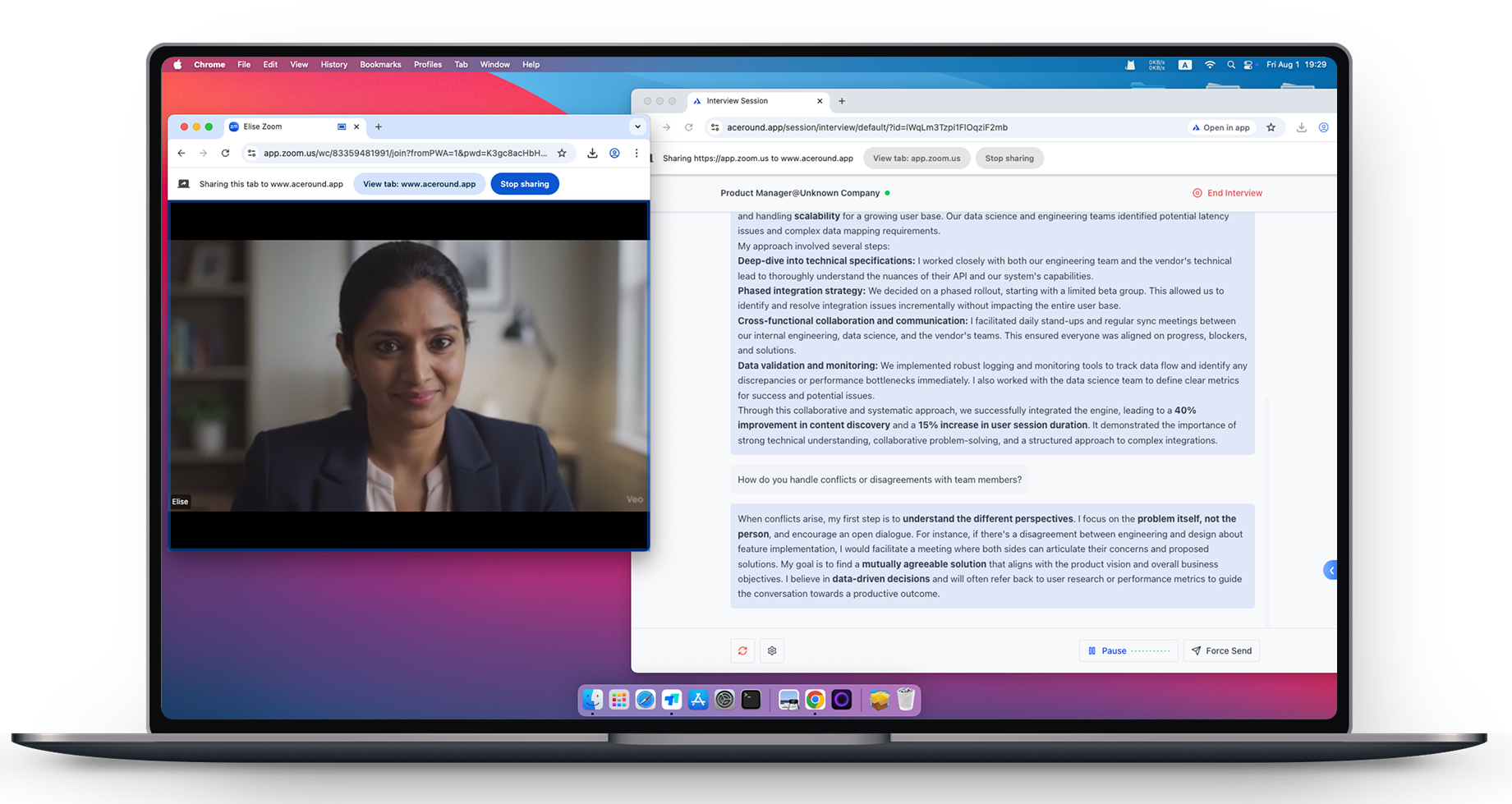Open Launchpad from the dock
This screenshot has width=1512, height=804.
619,700
